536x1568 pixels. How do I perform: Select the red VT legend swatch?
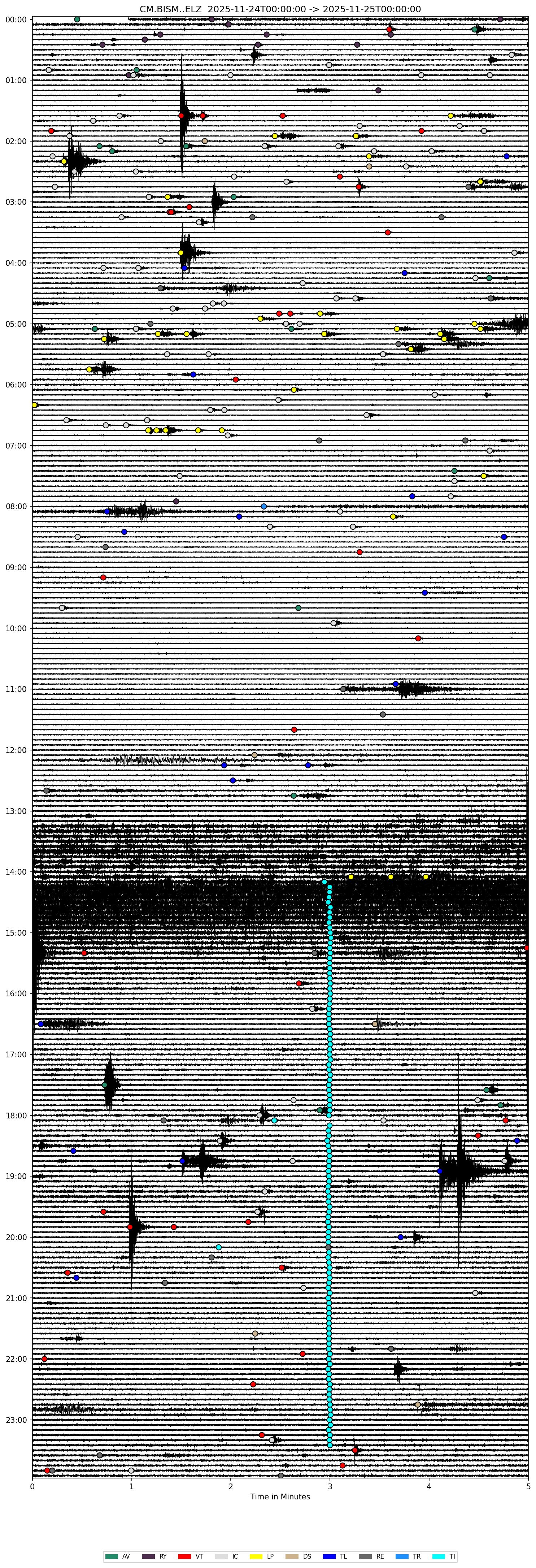coord(185,1556)
